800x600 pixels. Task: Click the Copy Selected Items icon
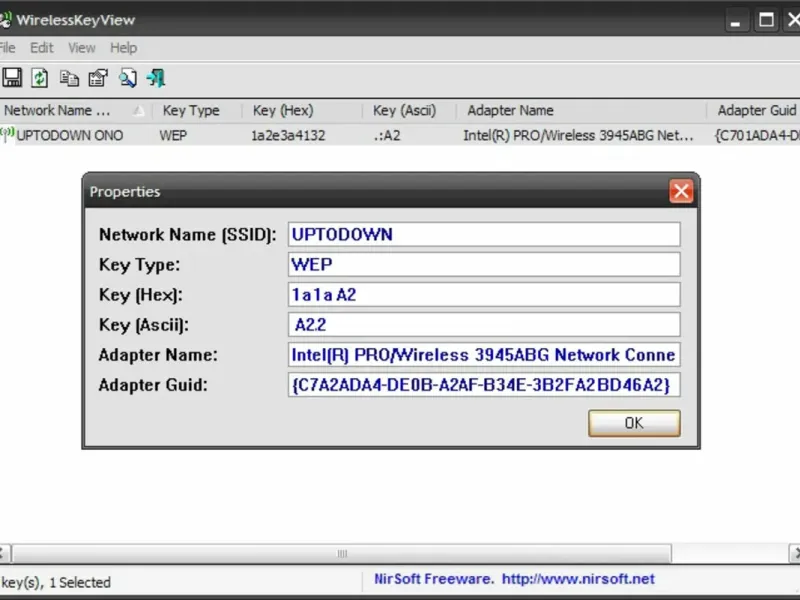69,78
